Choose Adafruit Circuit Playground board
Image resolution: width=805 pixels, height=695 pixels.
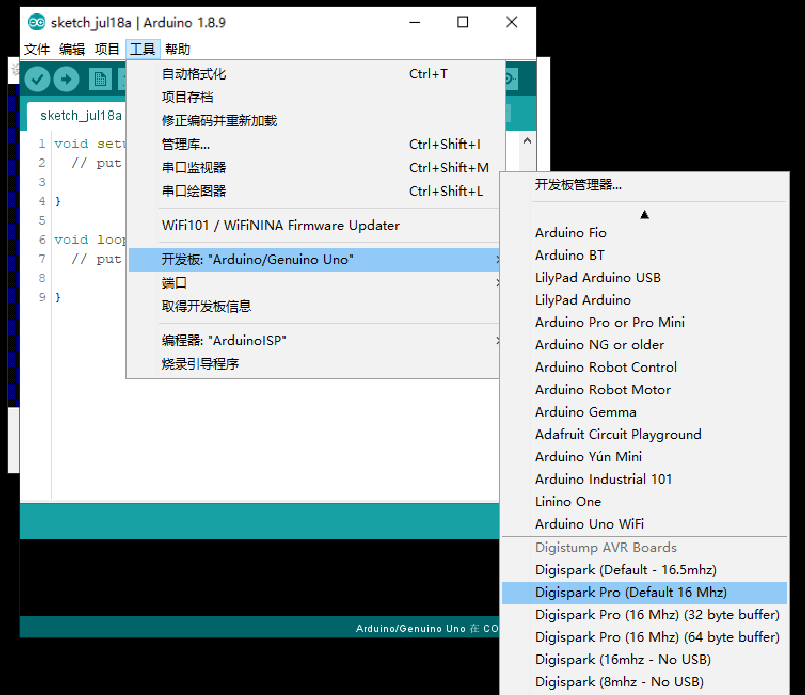(644, 435)
